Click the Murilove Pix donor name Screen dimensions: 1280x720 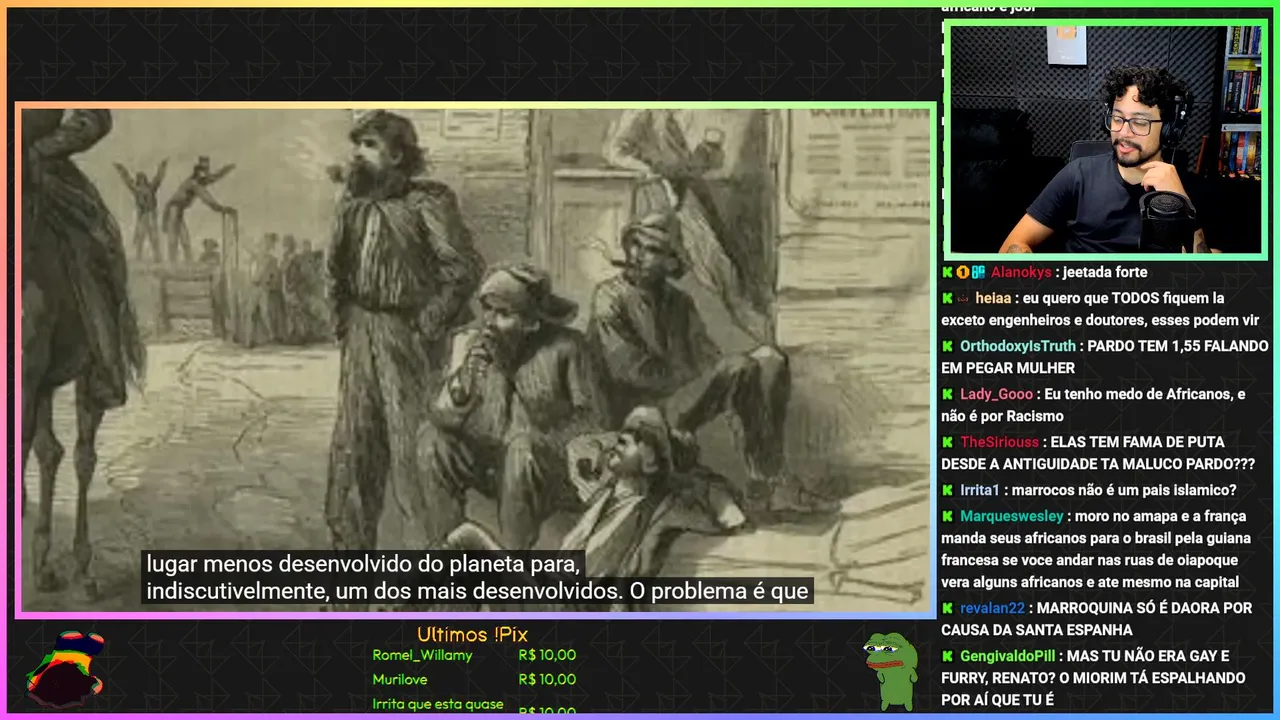[400, 680]
